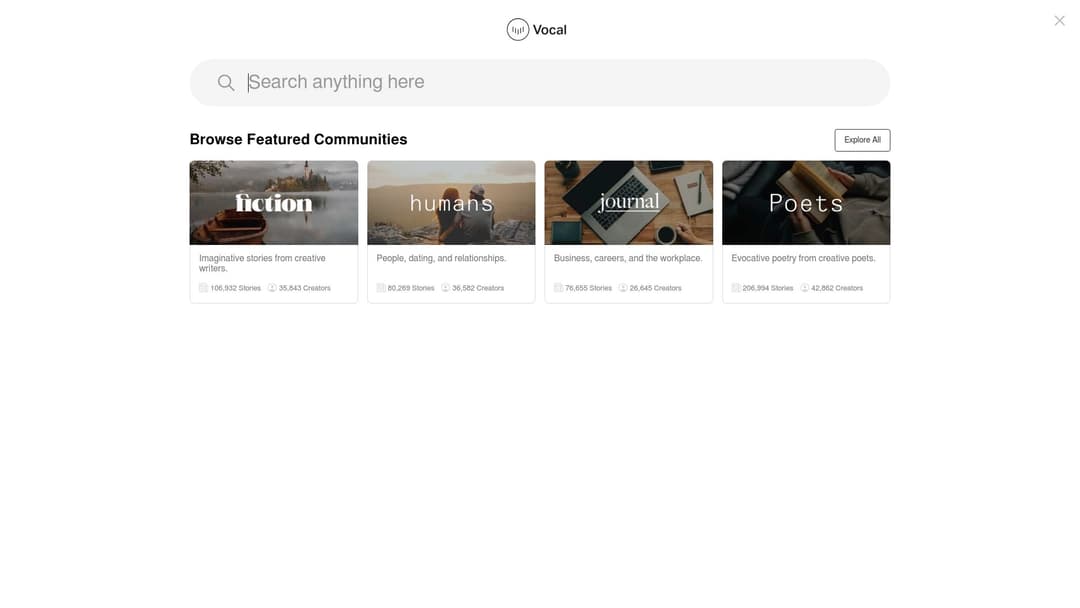Click 'Evocative poetry from creative poets.' description
The image size is (1080, 608).
pyautogui.click(x=804, y=258)
